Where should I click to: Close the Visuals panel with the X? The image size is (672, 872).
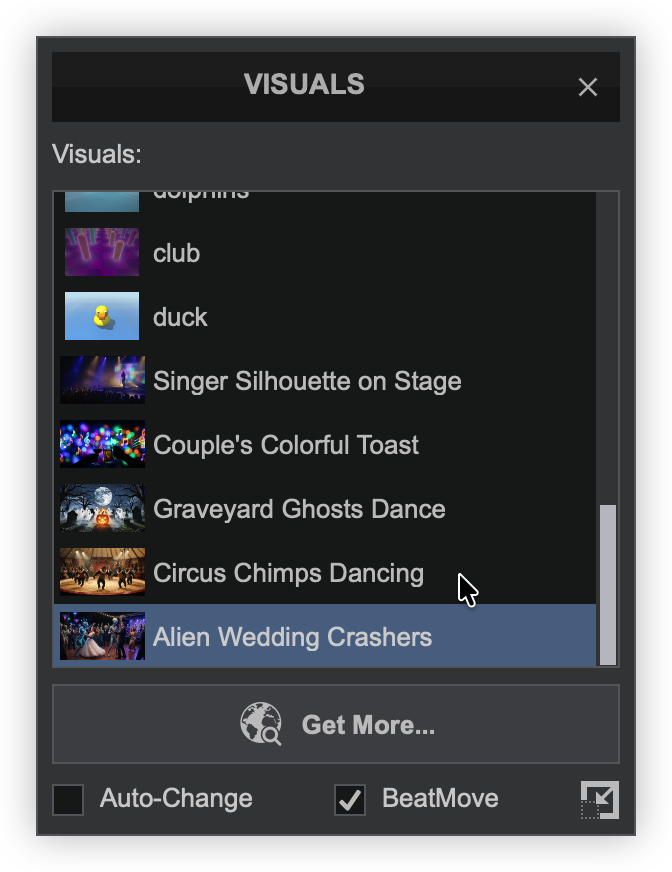pos(588,88)
